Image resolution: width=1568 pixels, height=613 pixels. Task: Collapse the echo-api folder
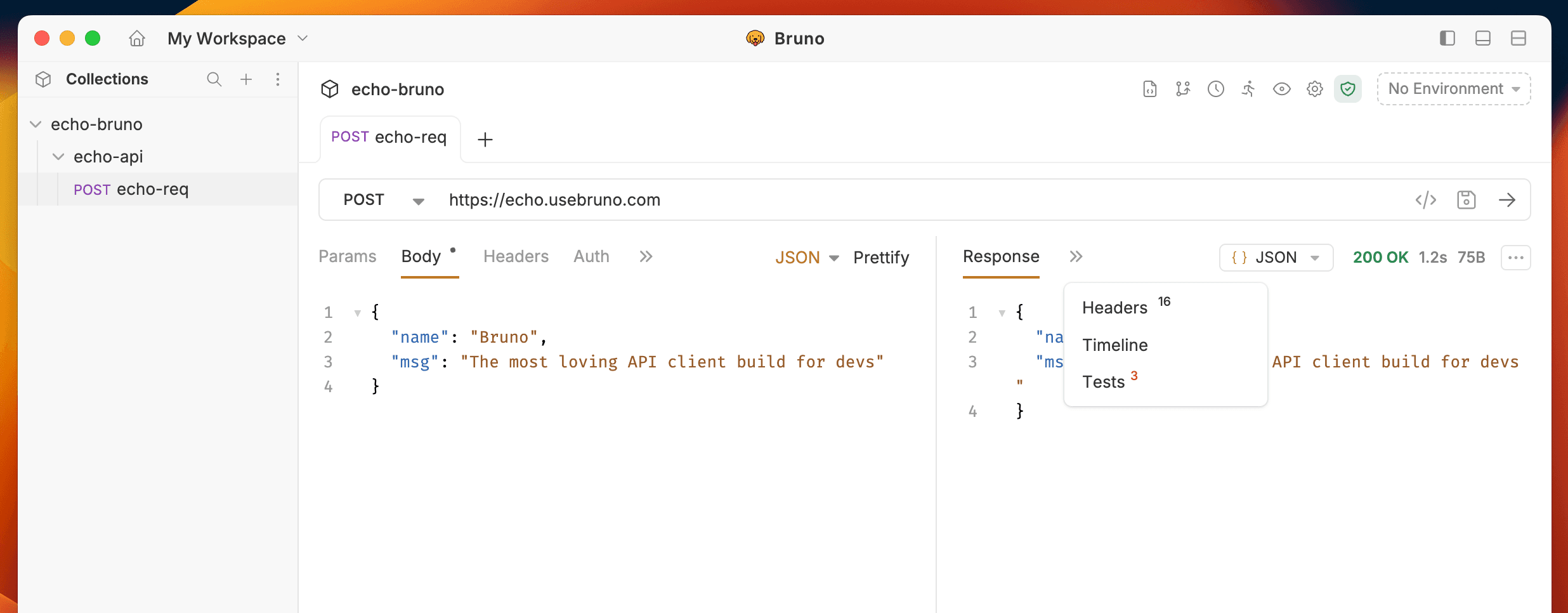tap(58, 157)
